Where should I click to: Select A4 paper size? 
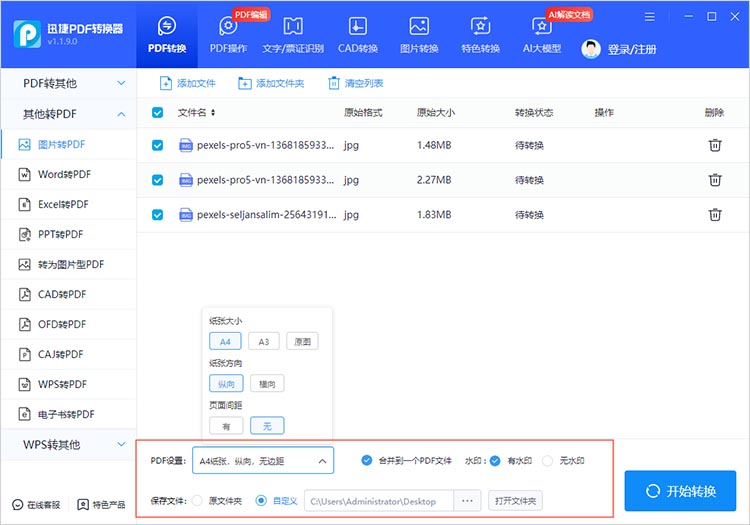coord(225,341)
